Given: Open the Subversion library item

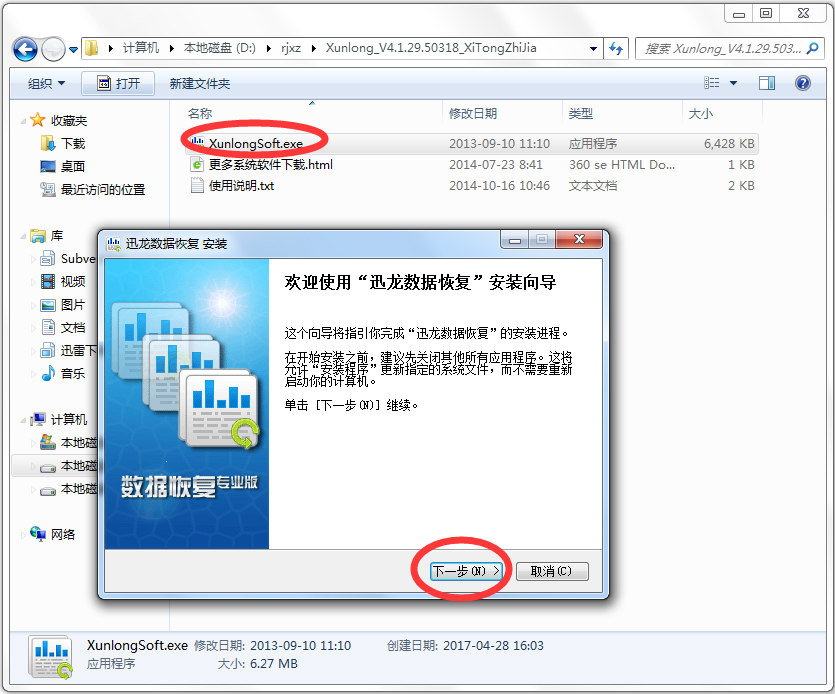Looking at the screenshot, I should click(x=78, y=258).
